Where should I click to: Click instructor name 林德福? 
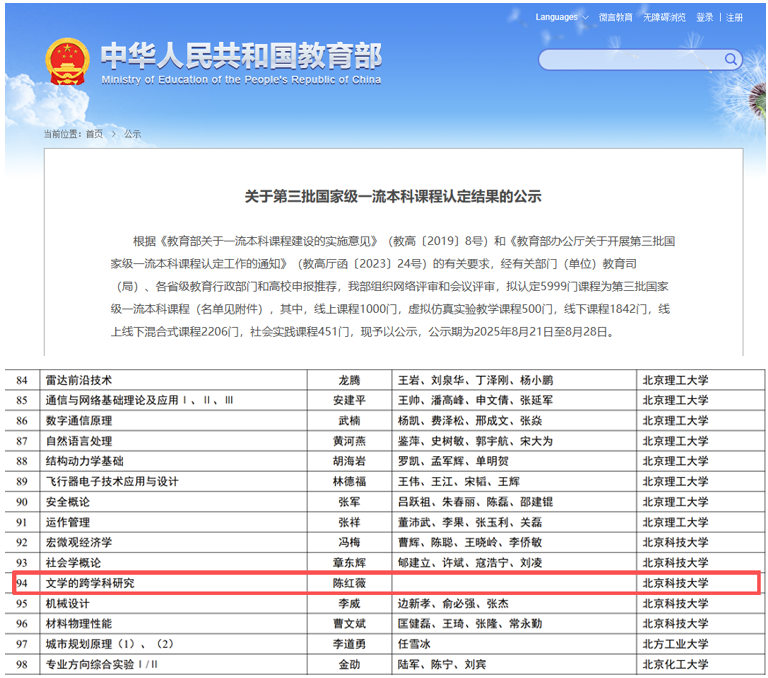click(x=349, y=482)
